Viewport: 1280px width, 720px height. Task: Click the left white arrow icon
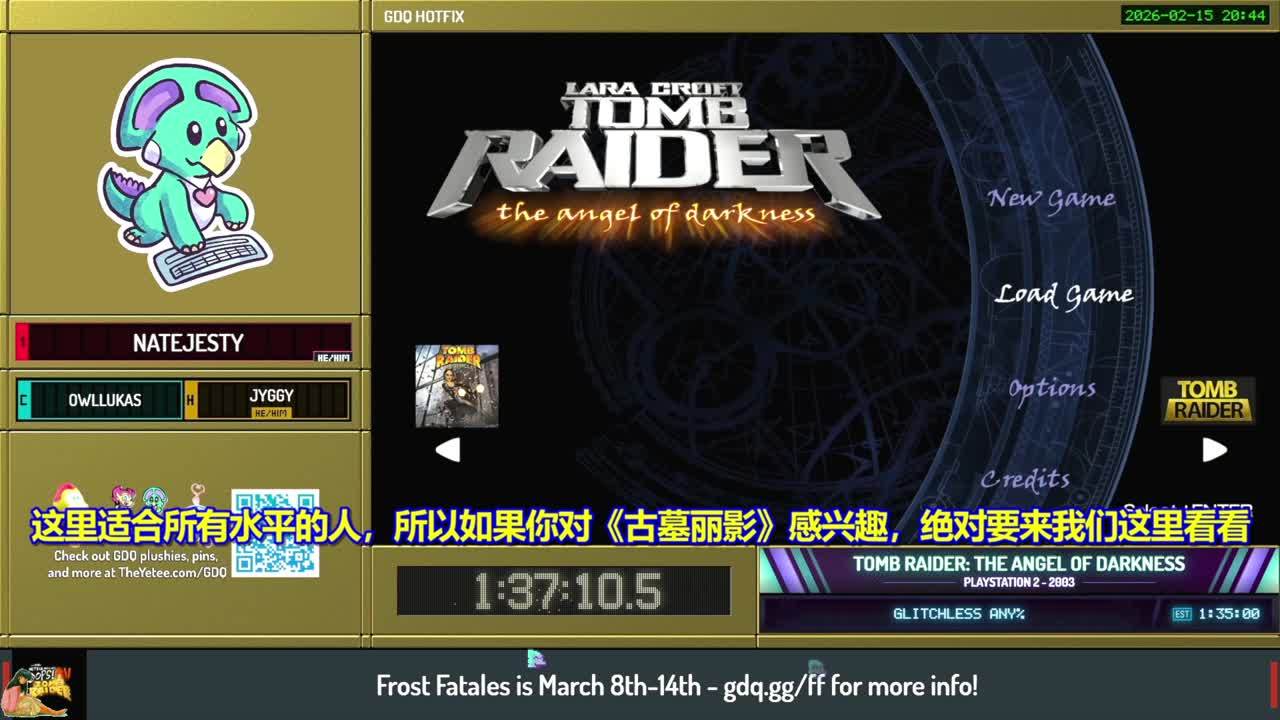(x=448, y=450)
